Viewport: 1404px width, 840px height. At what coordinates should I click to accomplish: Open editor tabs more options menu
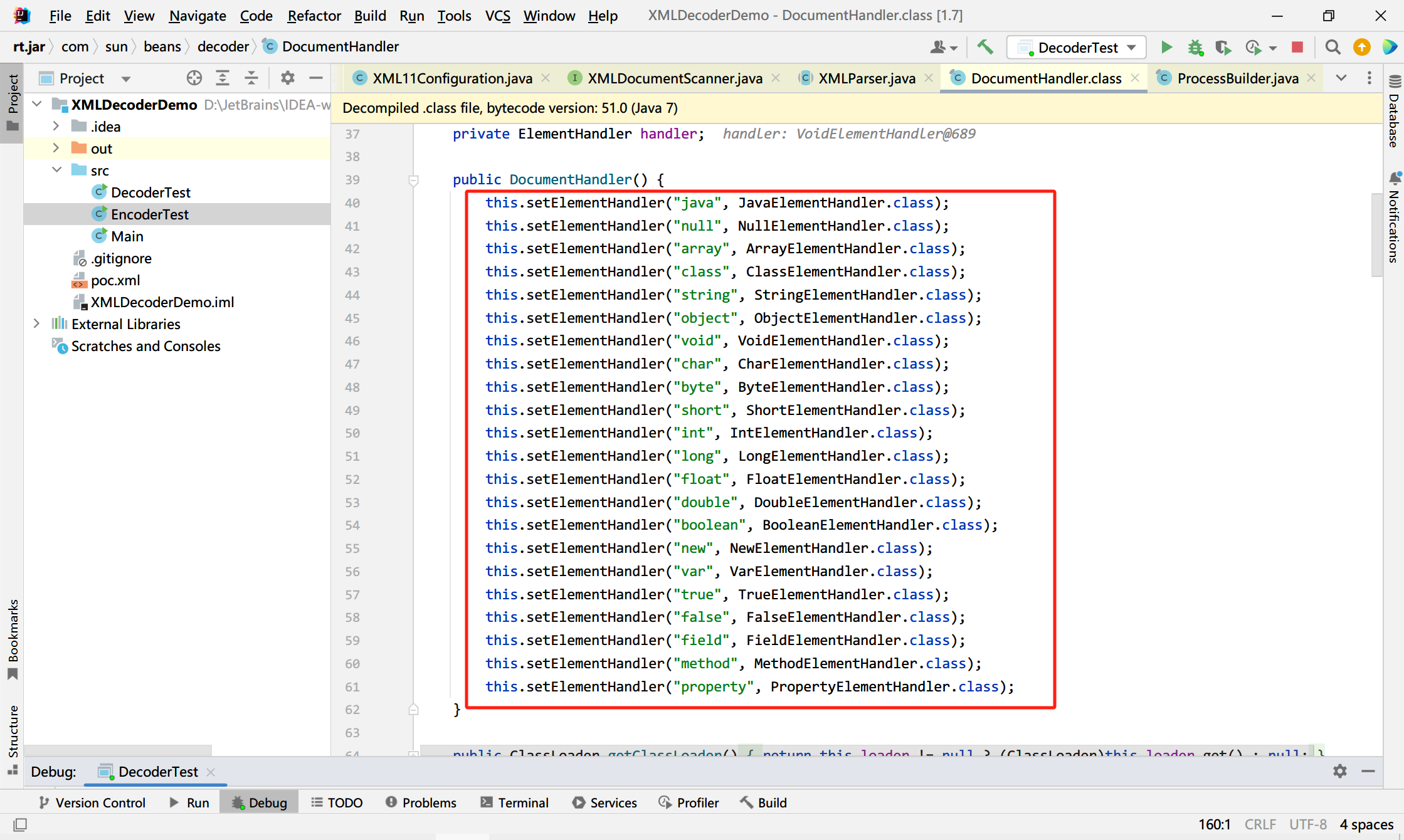[1370, 78]
